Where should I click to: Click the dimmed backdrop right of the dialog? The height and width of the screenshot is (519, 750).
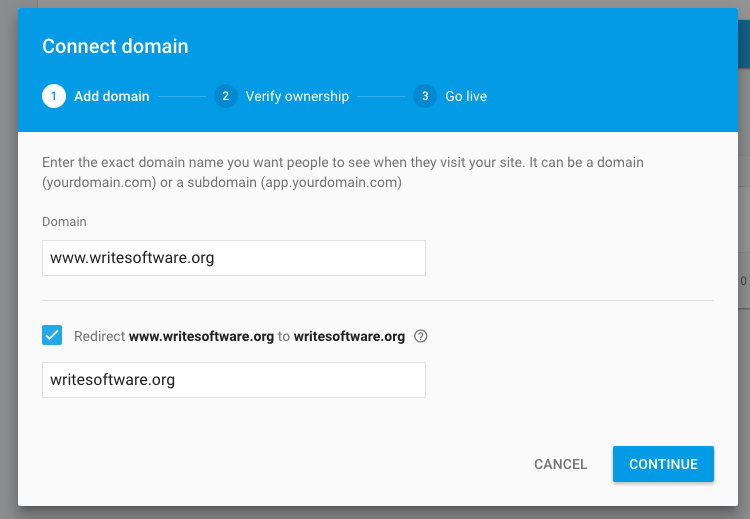[744, 383]
